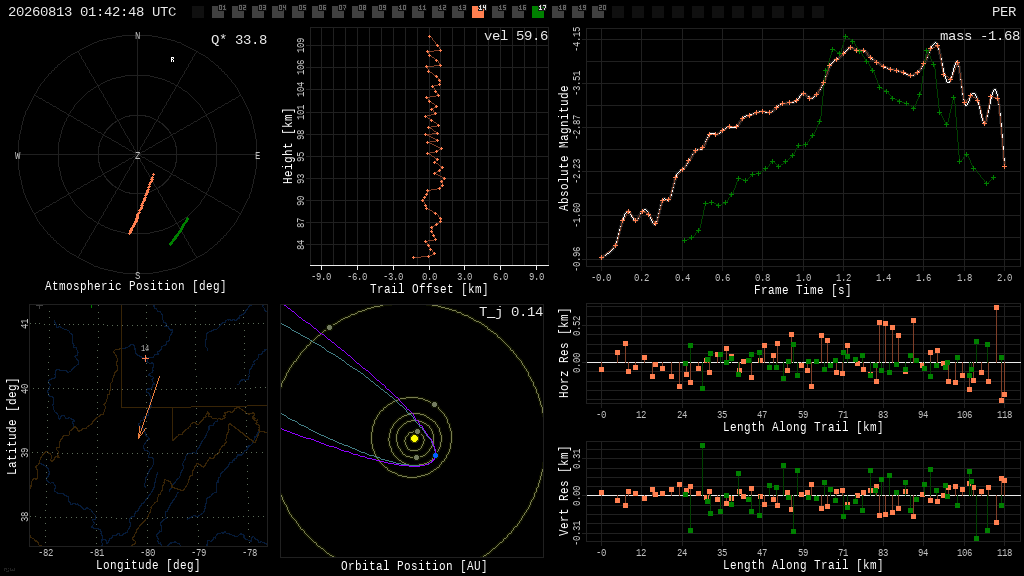This screenshot has height=576, width=1024.
Task: Click the orange station 14 cross on map
Action: click(x=145, y=359)
